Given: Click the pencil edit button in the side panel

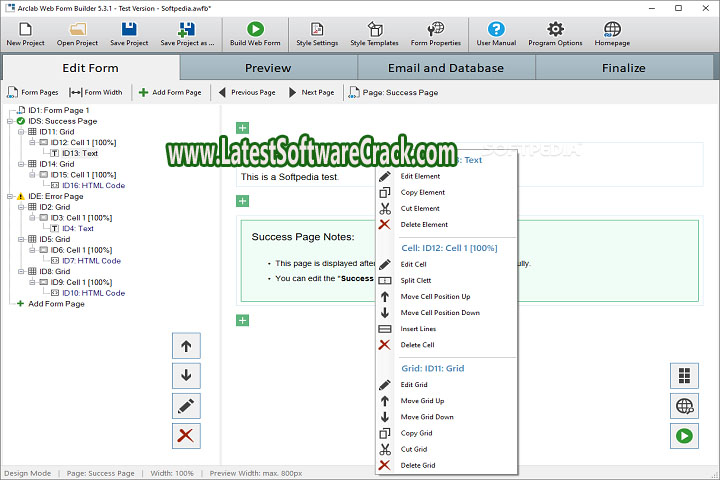Looking at the screenshot, I should (x=186, y=406).
